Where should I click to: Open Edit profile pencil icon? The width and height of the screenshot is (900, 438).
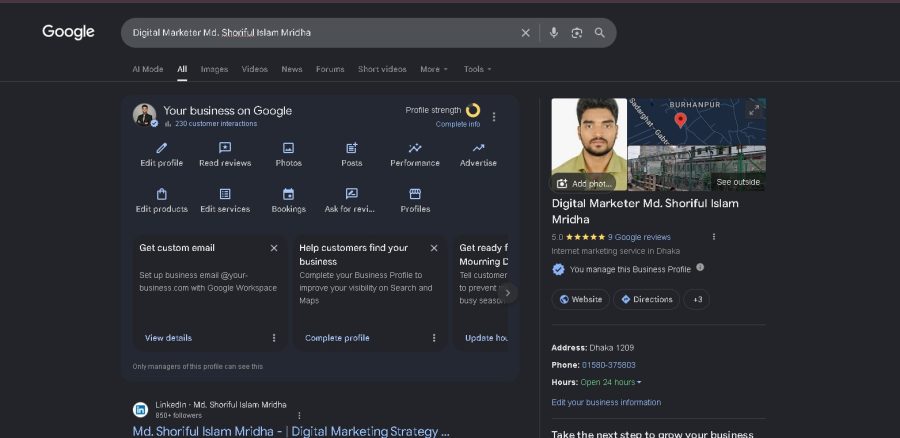[x=162, y=148]
